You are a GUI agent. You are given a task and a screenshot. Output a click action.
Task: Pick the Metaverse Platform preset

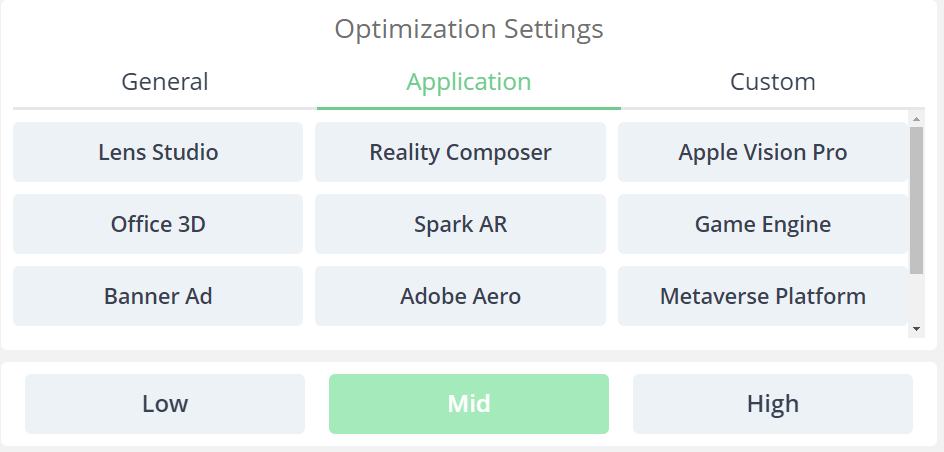763,296
